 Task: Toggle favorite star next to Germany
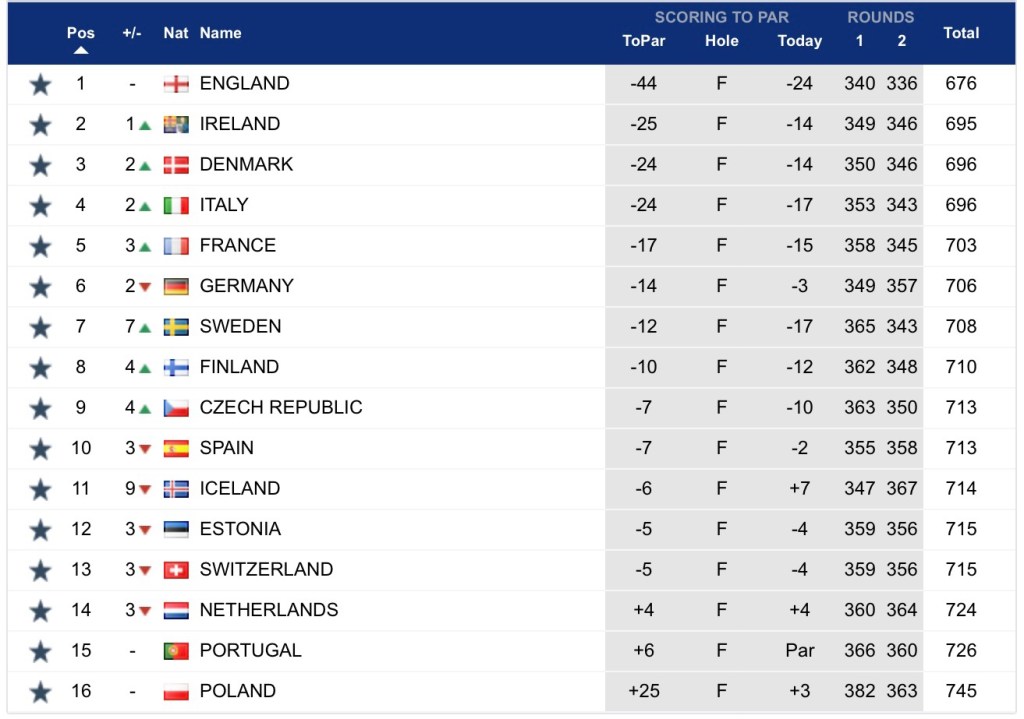point(40,287)
